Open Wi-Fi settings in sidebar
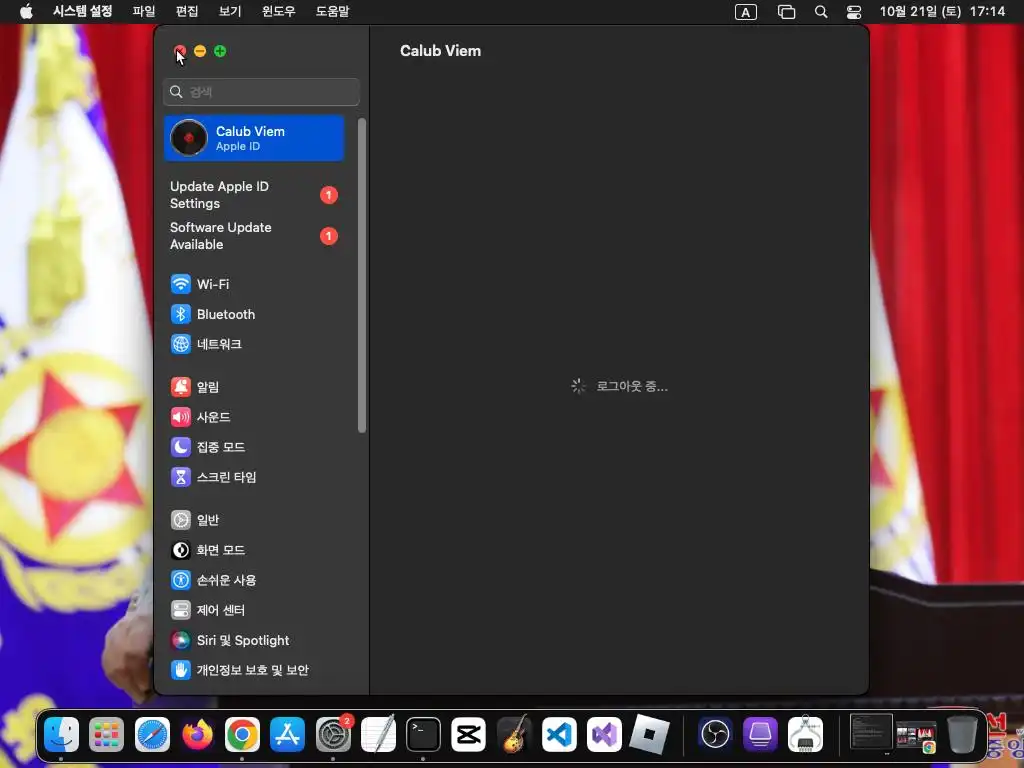The height and width of the screenshot is (768, 1024). tap(254, 284)
